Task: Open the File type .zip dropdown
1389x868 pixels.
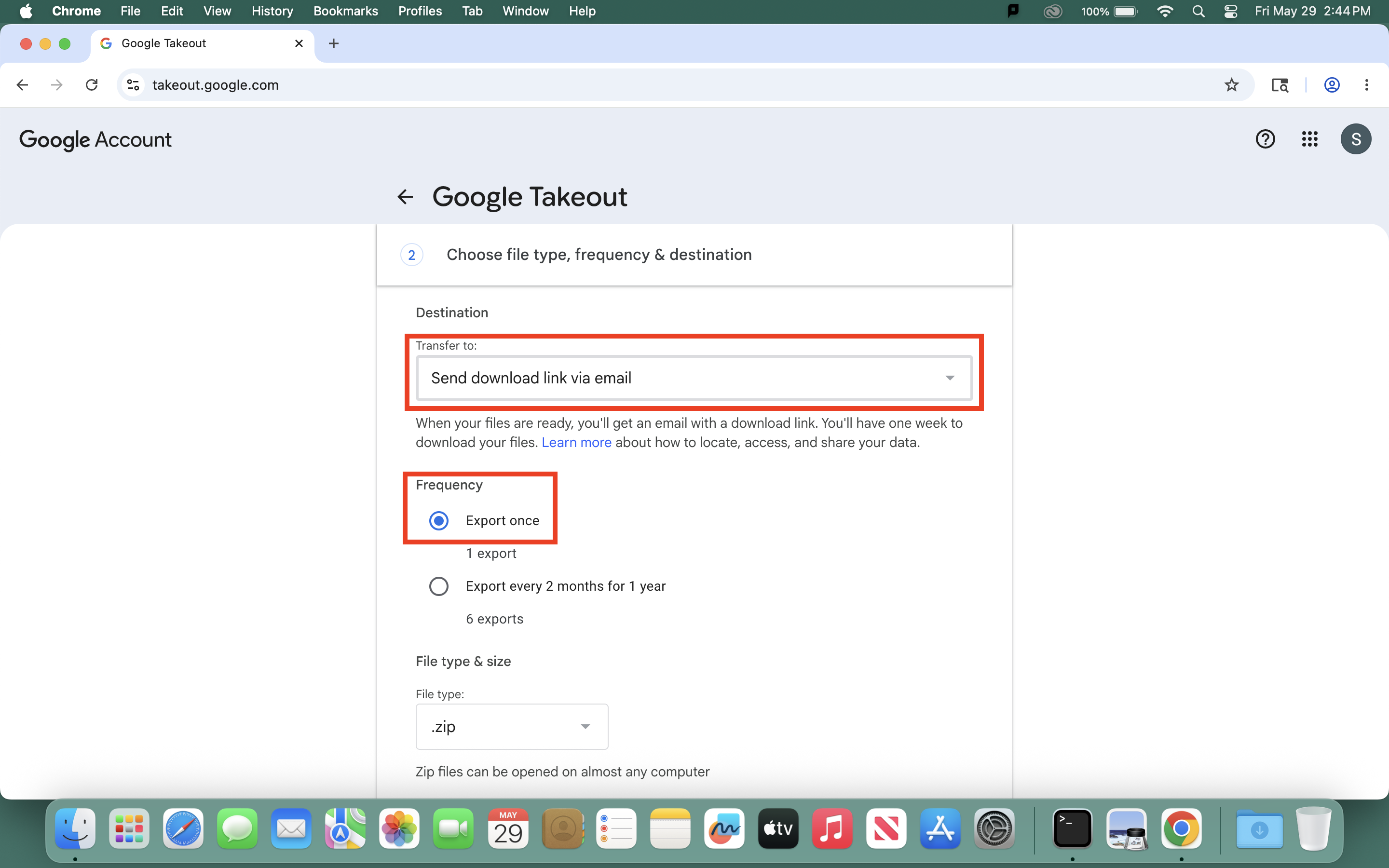Action: point(511,727)
